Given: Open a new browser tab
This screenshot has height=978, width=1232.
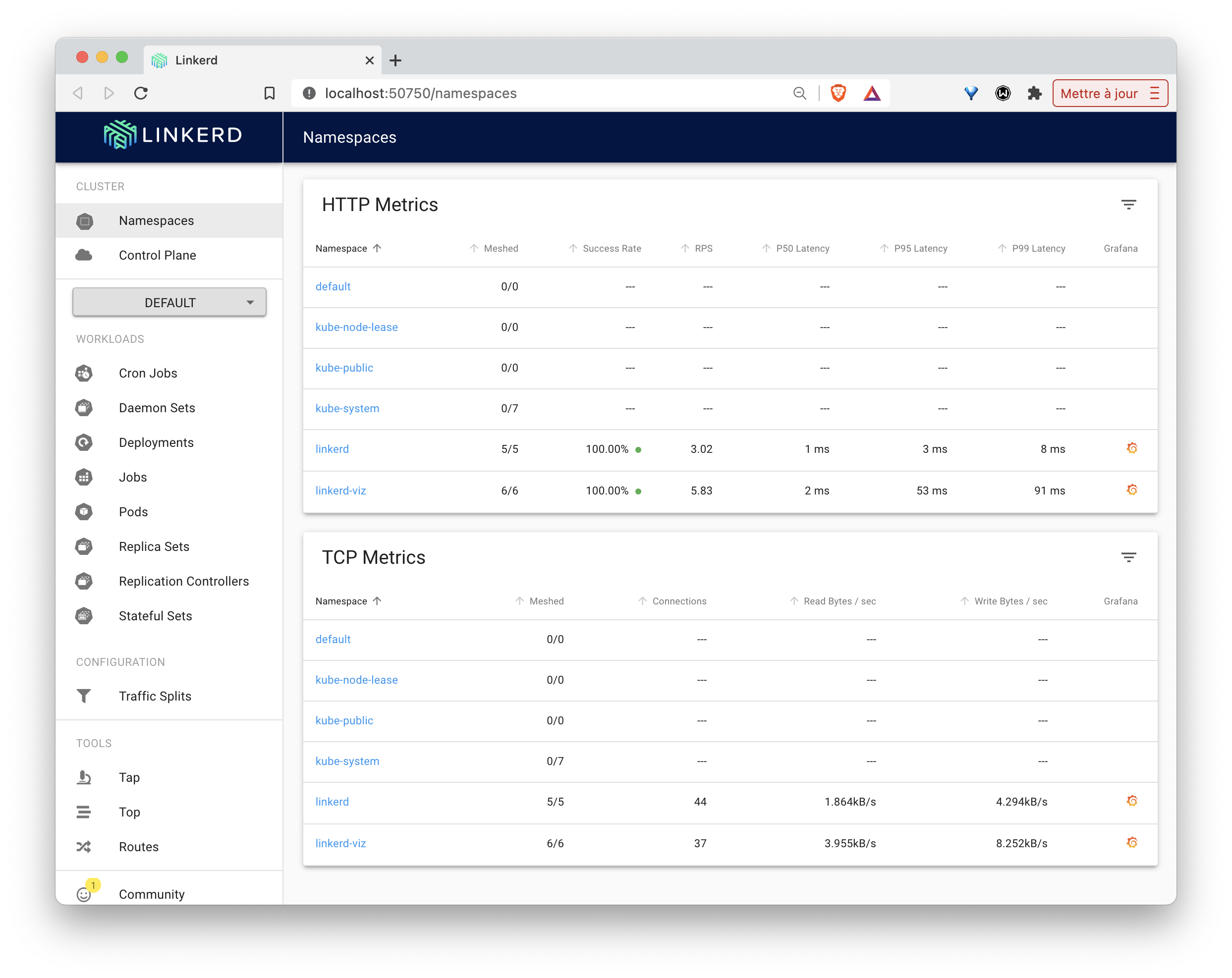Looking at the screenshot, I should coord(395,60).
